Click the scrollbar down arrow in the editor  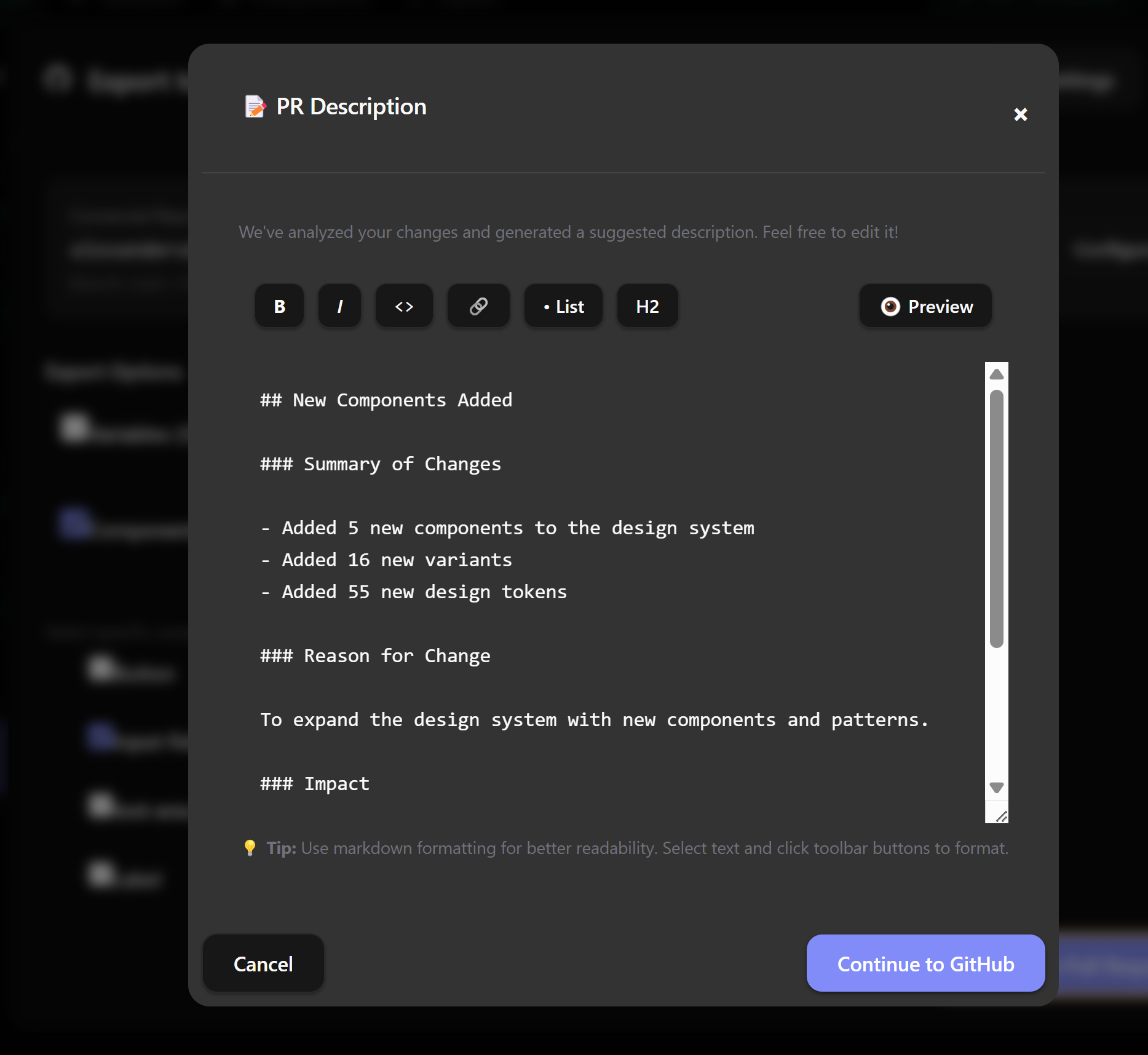pyautogui.click(x=997, y=788)
